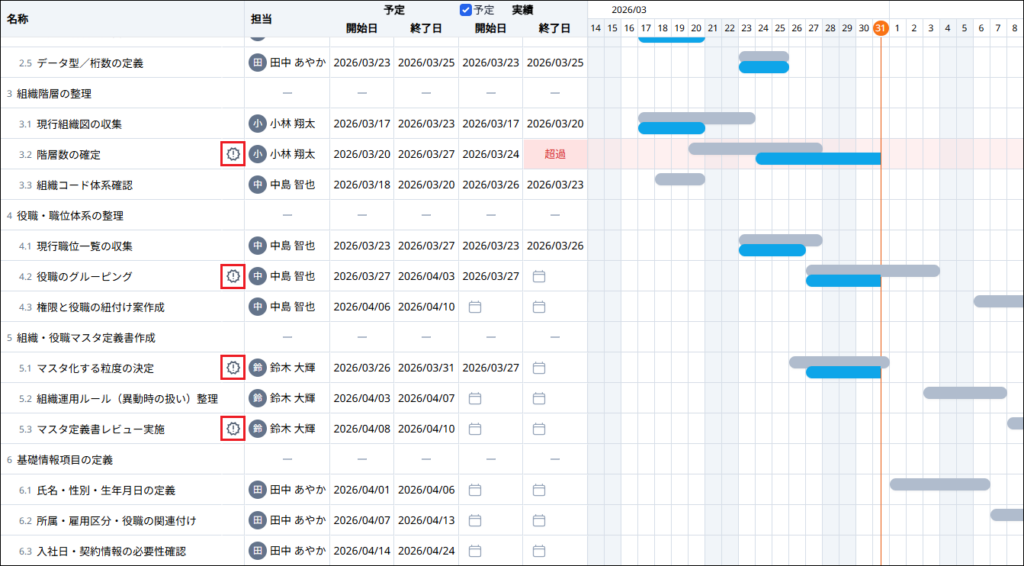The image size is (1024, 566).
Task: Select the 役職・職位体系の整理 group row
Action: tap(70, 215)
